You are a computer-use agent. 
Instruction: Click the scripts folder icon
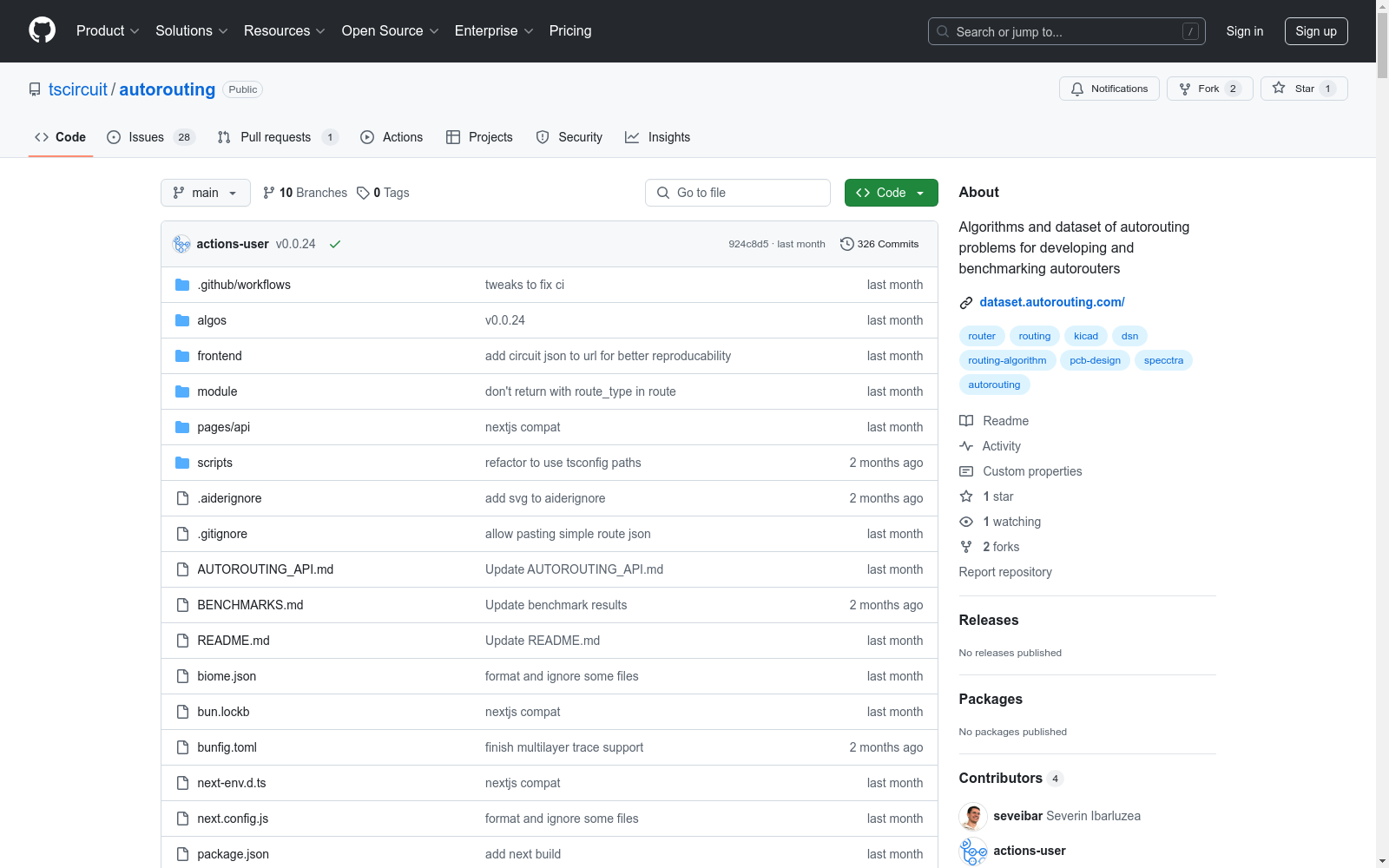(182, 463)
